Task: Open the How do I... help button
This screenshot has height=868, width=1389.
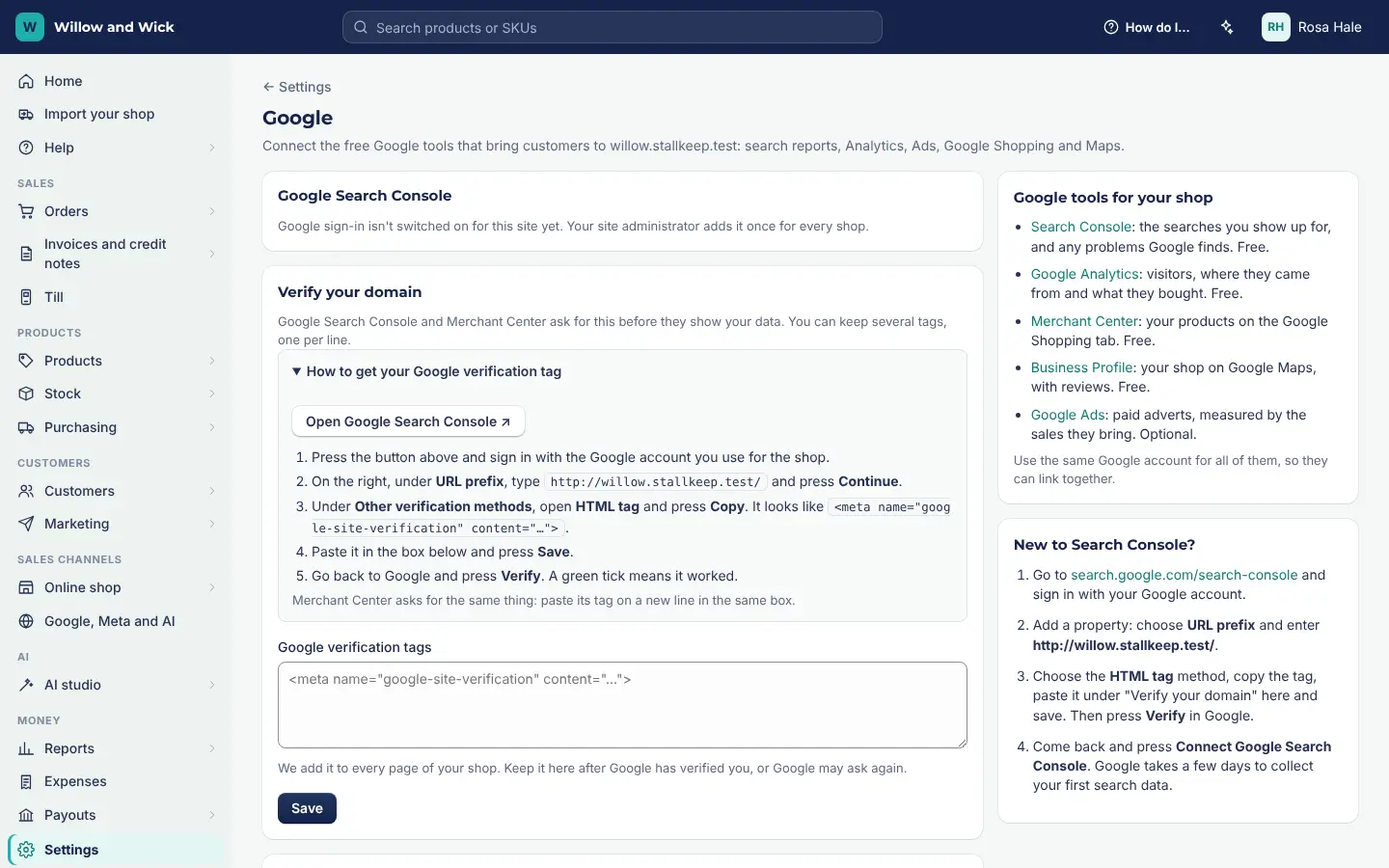Action: coord(1146,27)
